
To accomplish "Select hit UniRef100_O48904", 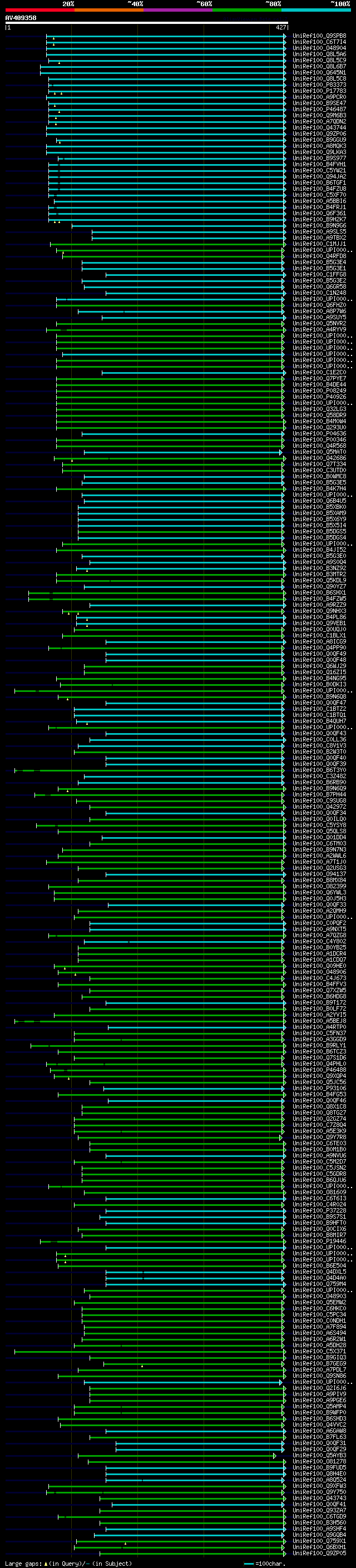I will click(x=319, y=48).
